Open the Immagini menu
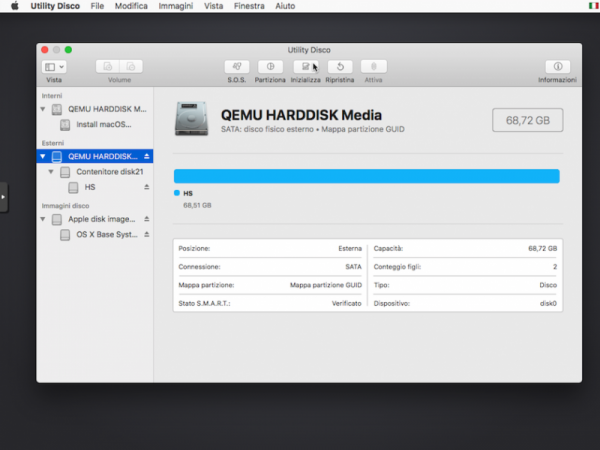 coord(175,6)
